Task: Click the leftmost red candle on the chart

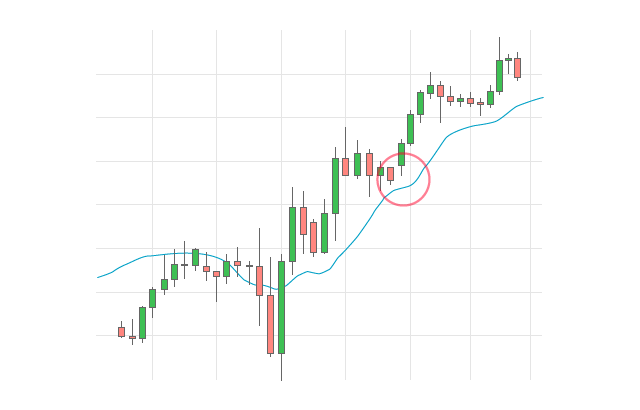Action: tap(121, 331)
